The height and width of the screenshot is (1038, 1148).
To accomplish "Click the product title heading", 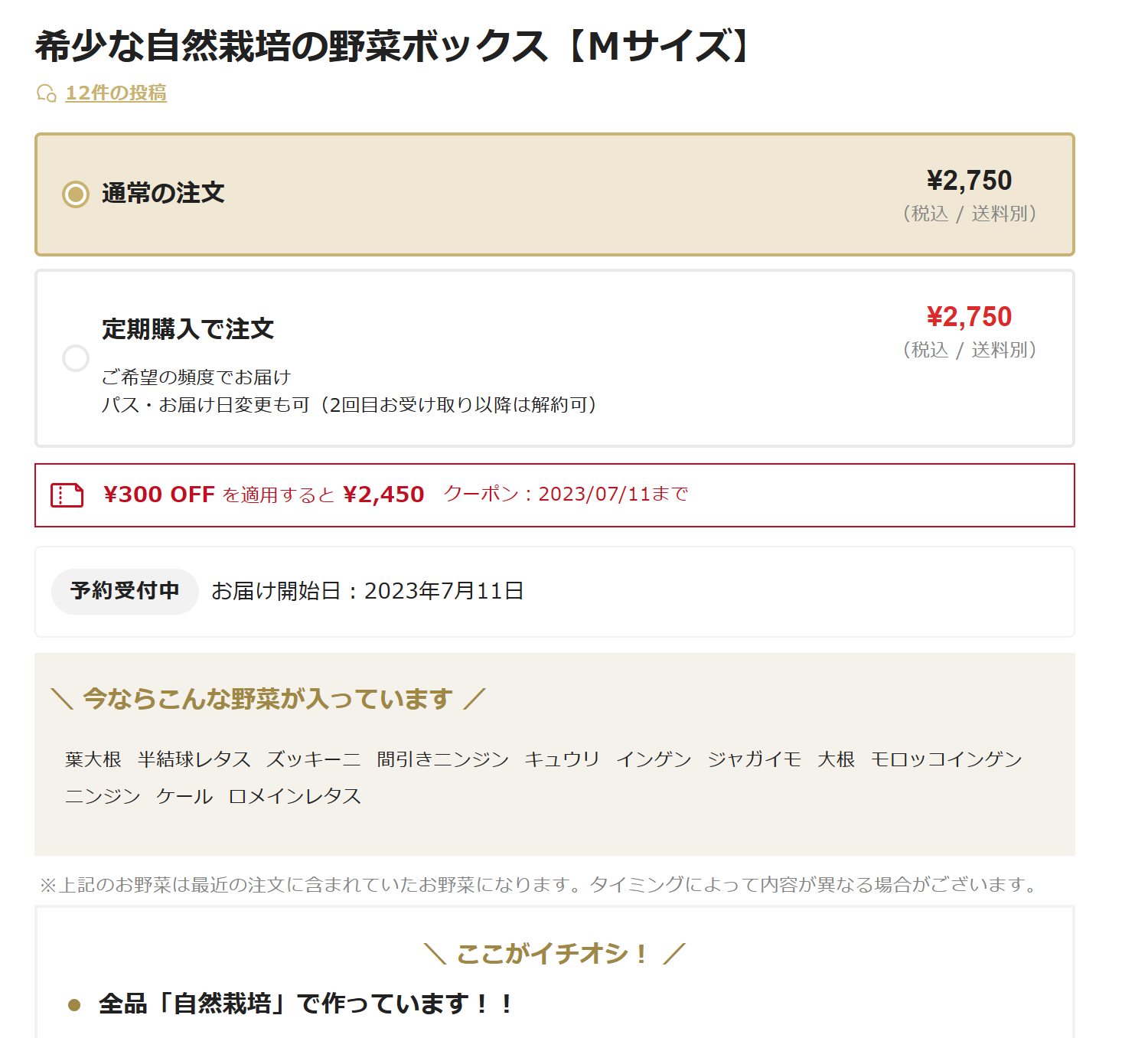I will coord(393,46).
